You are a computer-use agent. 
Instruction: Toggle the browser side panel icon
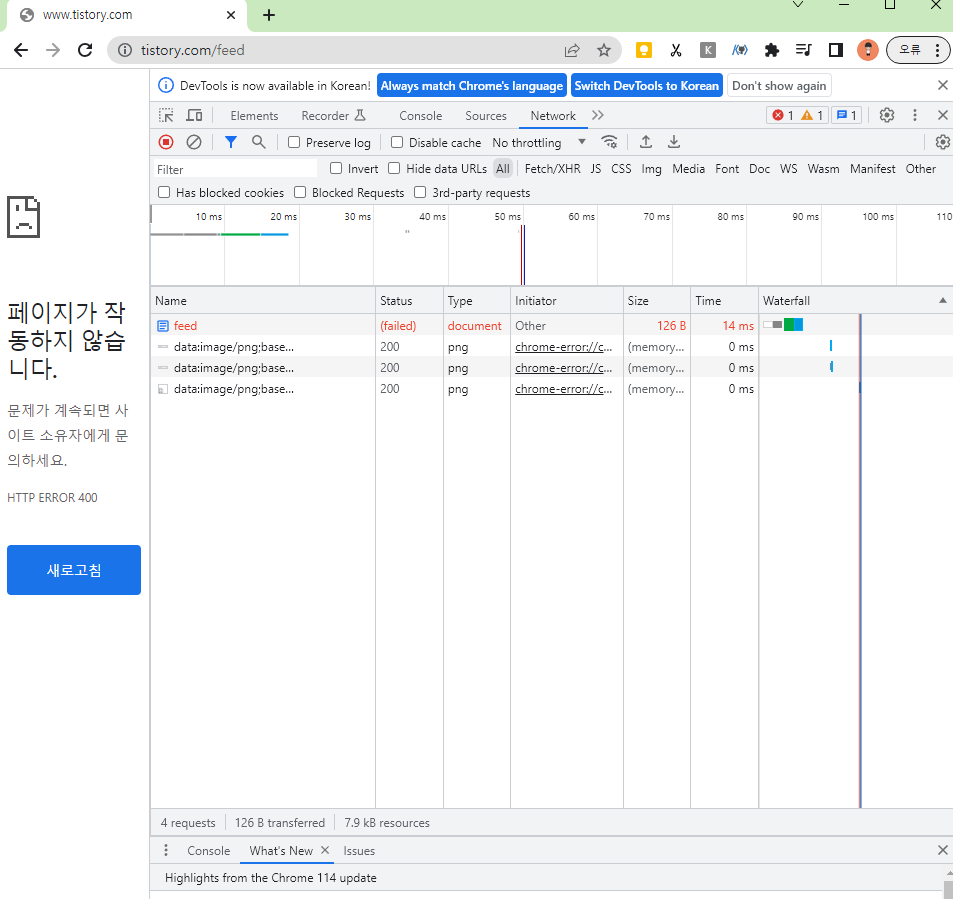836,50
